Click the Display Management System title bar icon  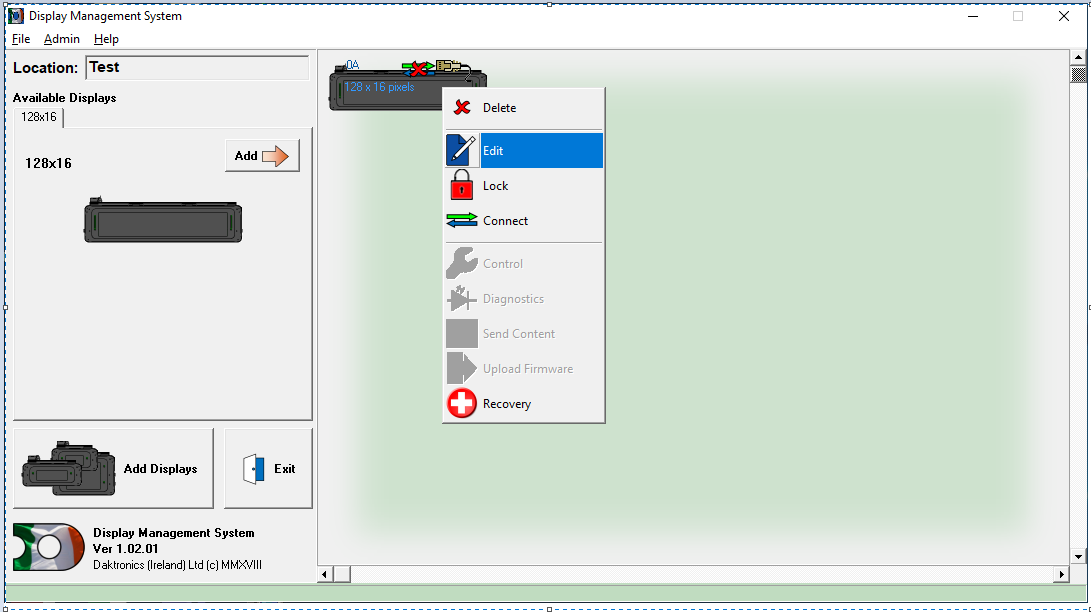[16, 16]
